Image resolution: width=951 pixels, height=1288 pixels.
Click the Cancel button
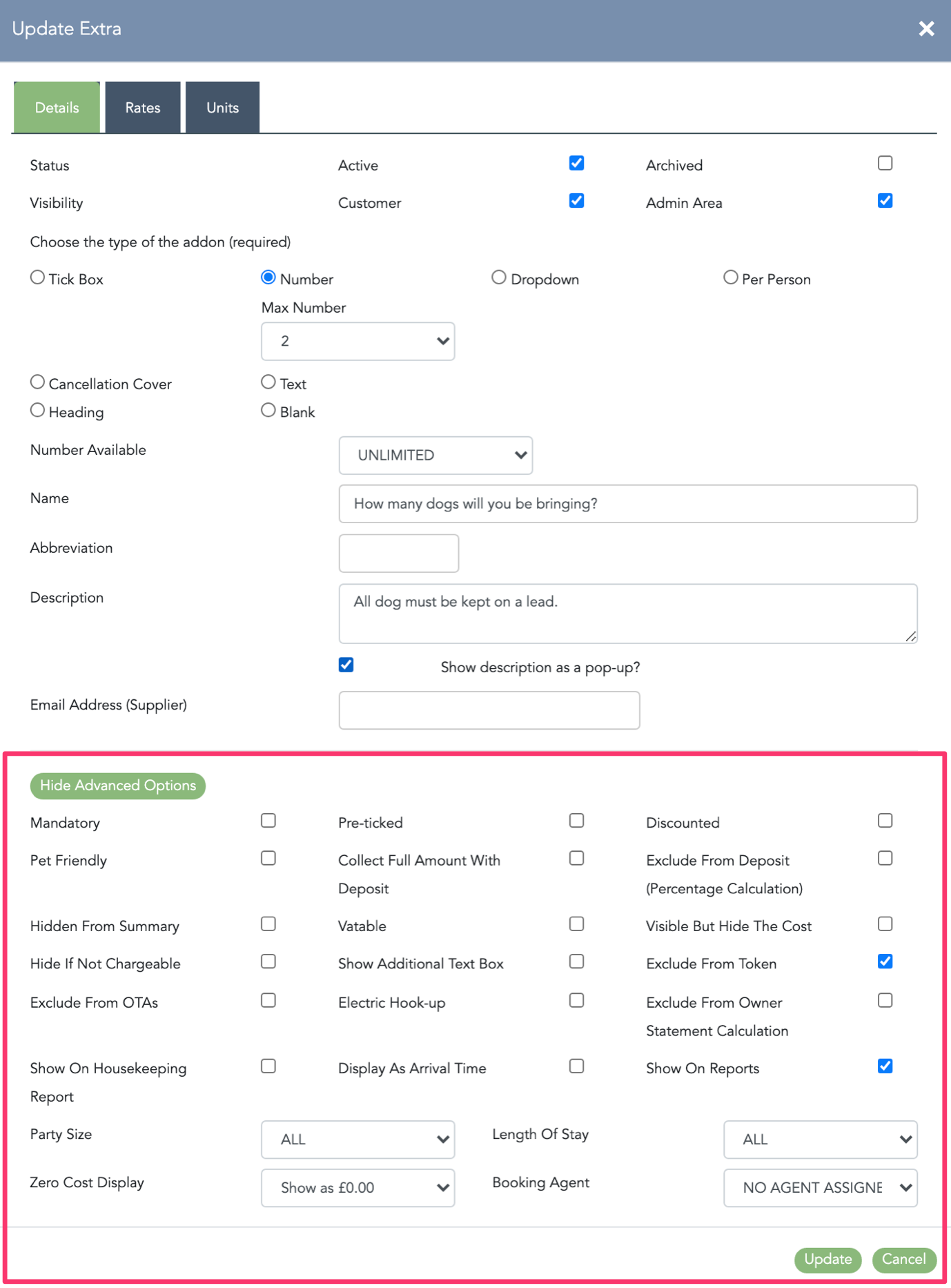click(904, 1260)
